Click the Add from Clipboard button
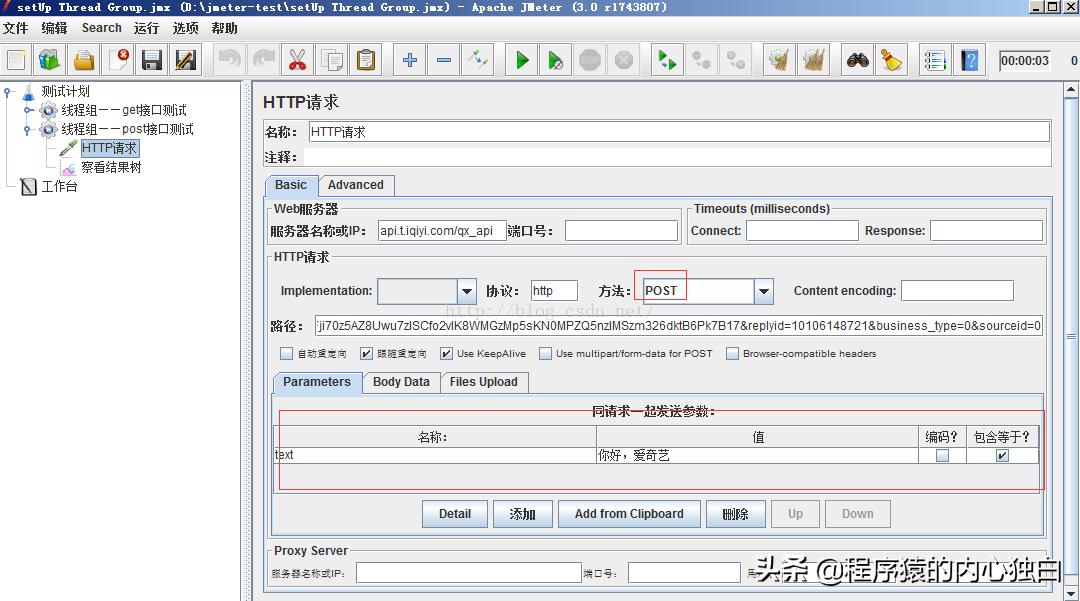Viewport: 1080px width, 601px height. (x=629, y=513)
